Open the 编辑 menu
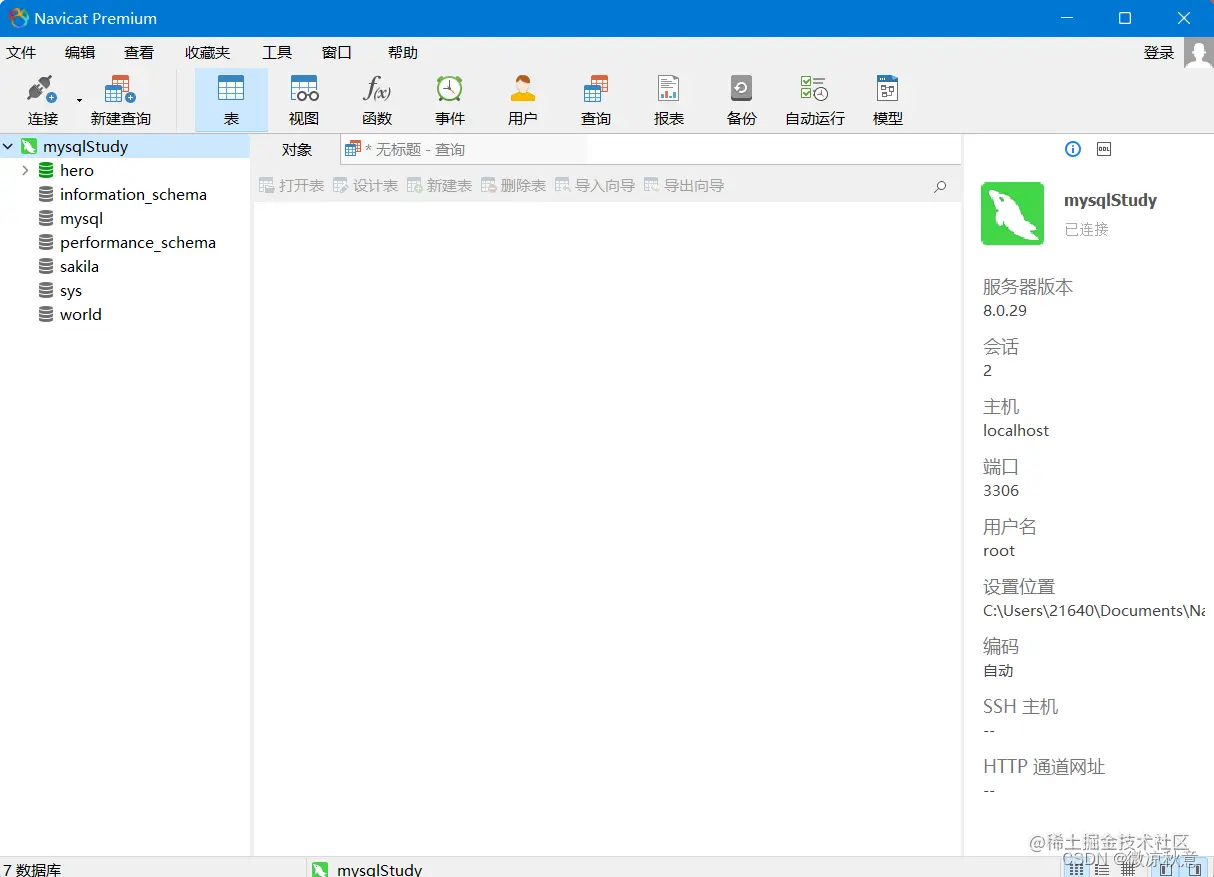Image resolution: width=1214 pixels, height=877 pixels. point(80,53)
